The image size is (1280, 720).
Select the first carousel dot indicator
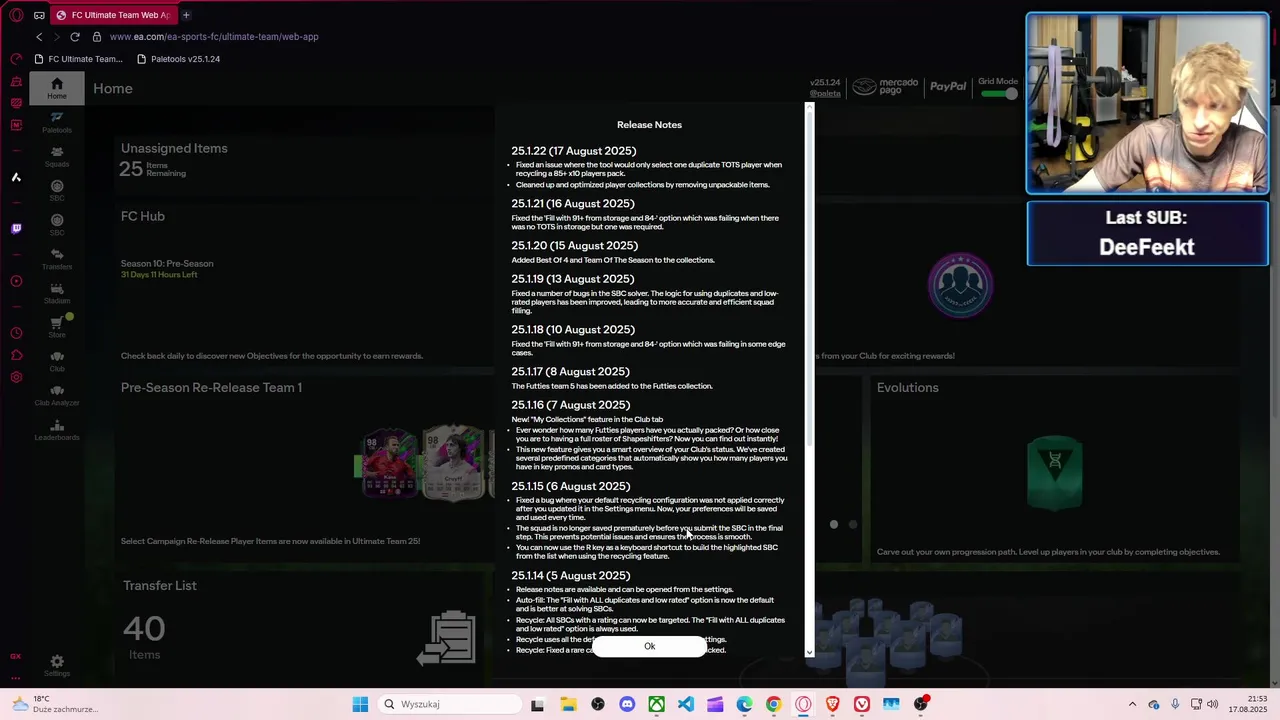click(834, 524)
